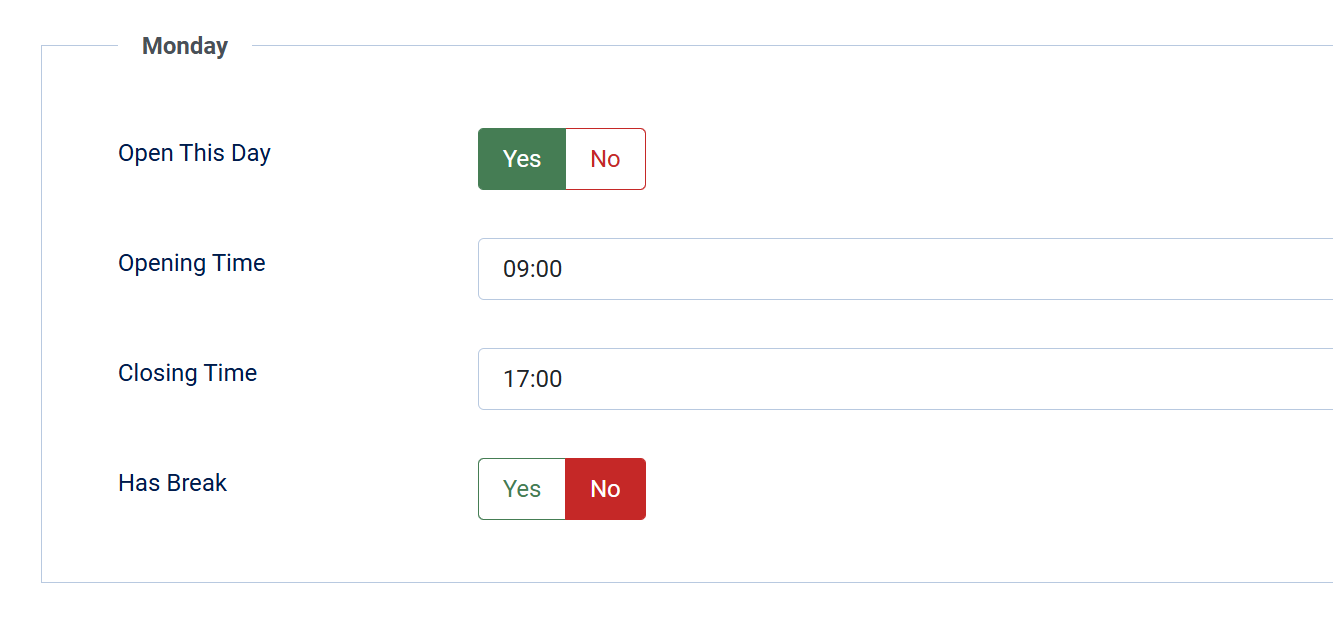
Task: Set Open This Day to No
Action: (605, 159)
